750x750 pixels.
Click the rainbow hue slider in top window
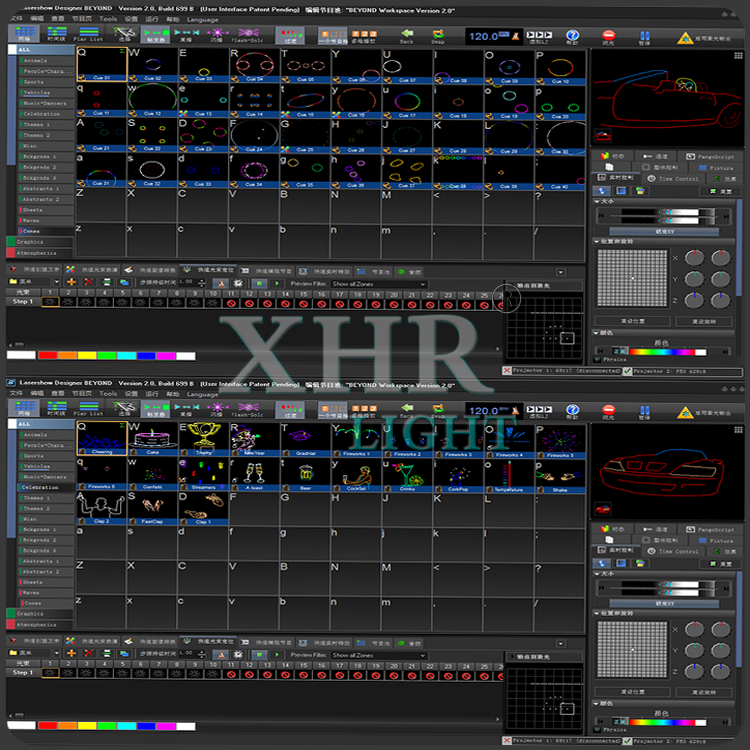click(667, 352)
